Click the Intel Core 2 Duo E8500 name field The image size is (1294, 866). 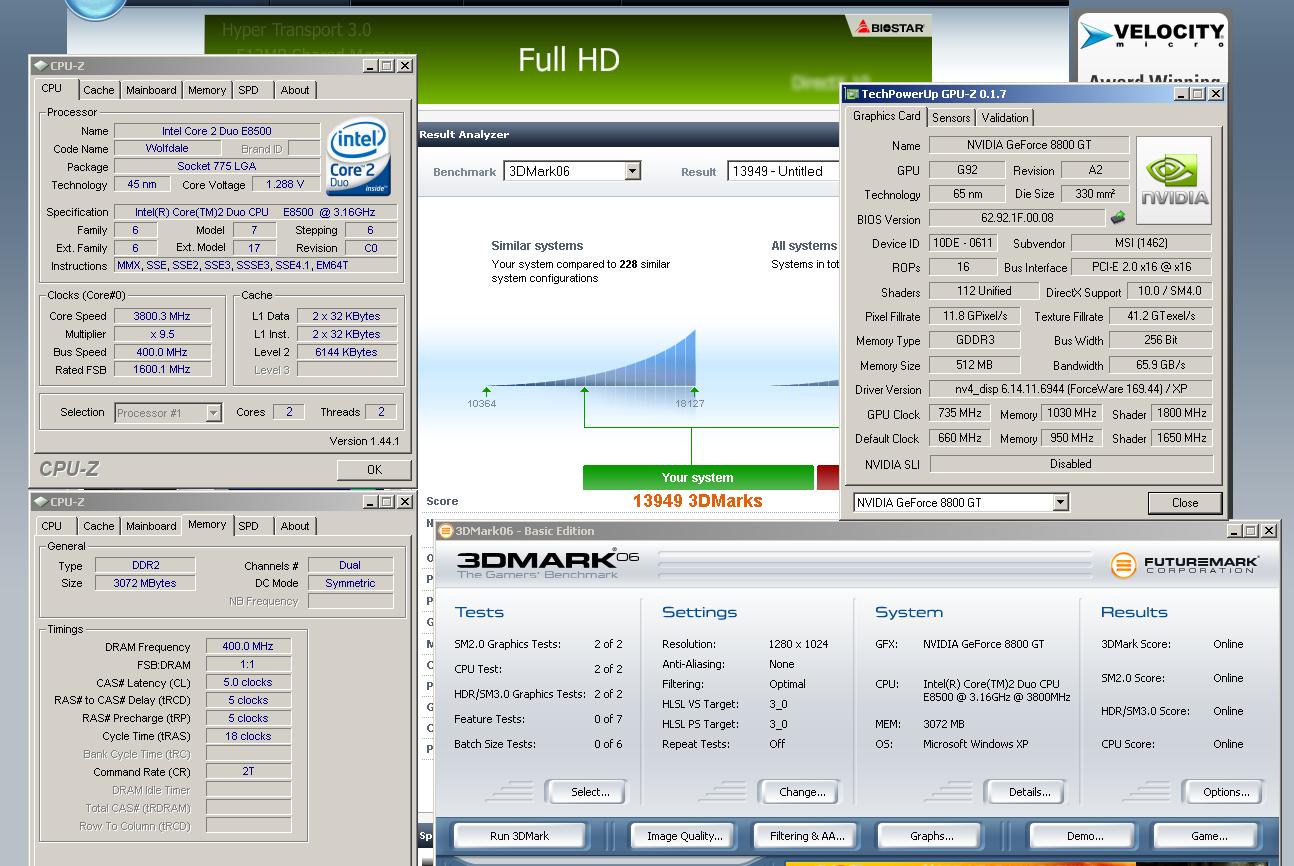click(x=217, y=131)
